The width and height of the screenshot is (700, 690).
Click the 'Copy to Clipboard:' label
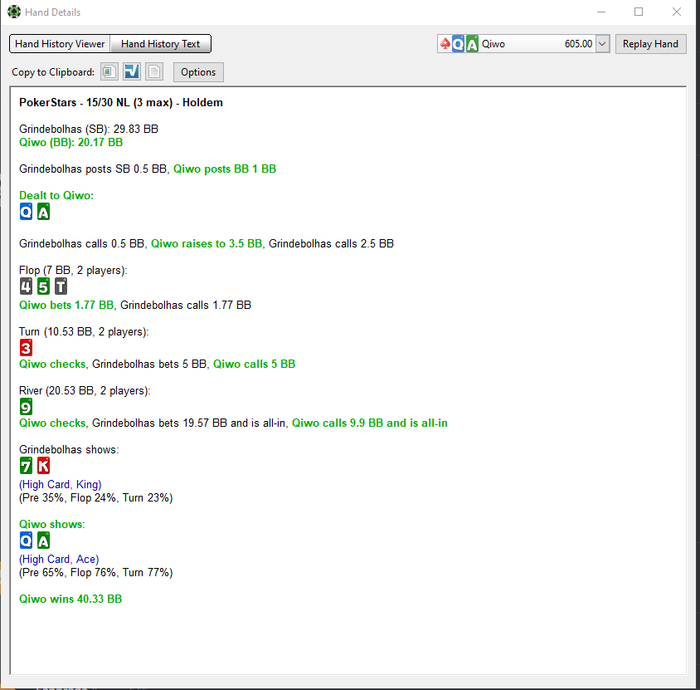click(53, 72)
